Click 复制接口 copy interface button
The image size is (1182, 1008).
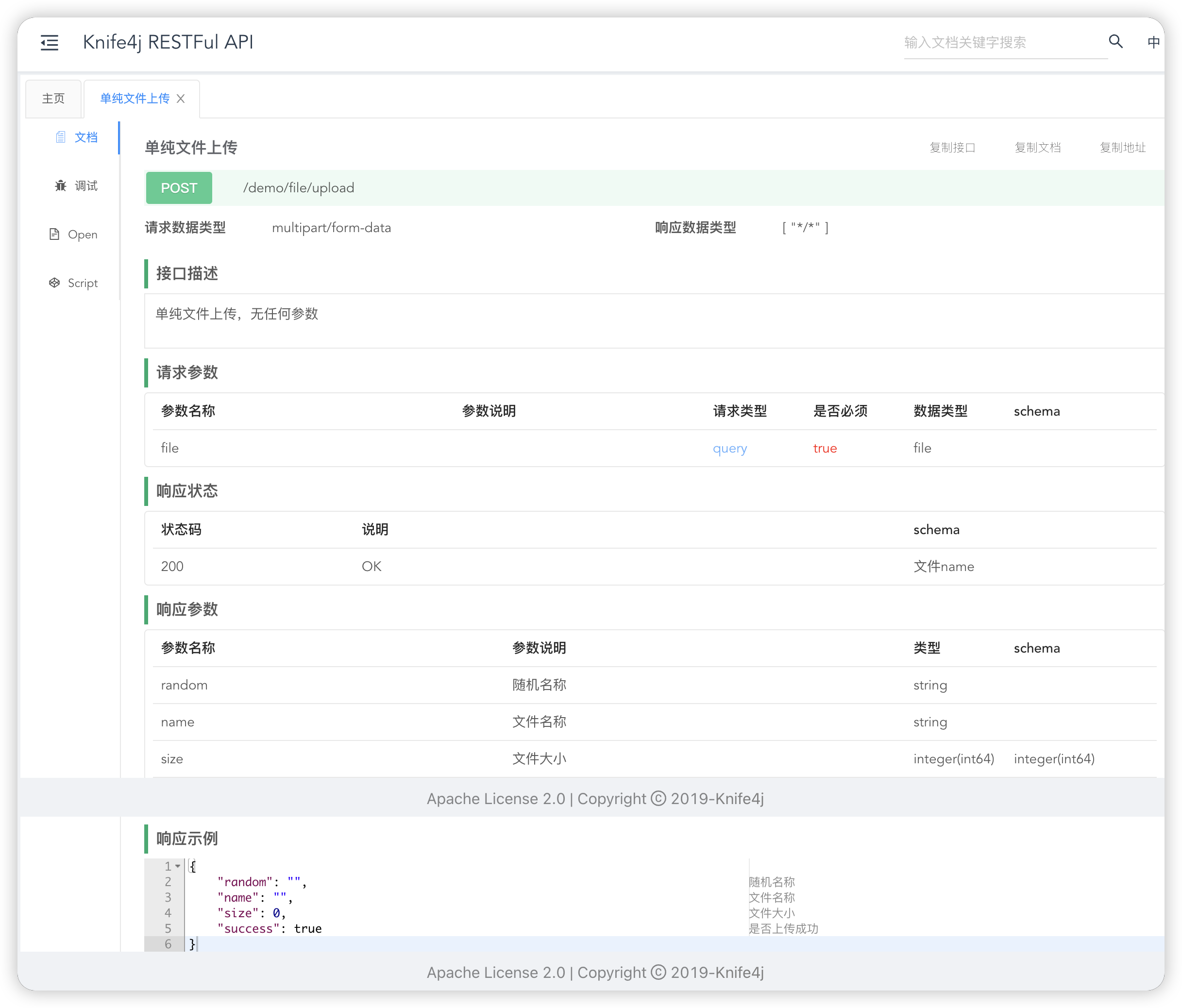pos(952,148)
